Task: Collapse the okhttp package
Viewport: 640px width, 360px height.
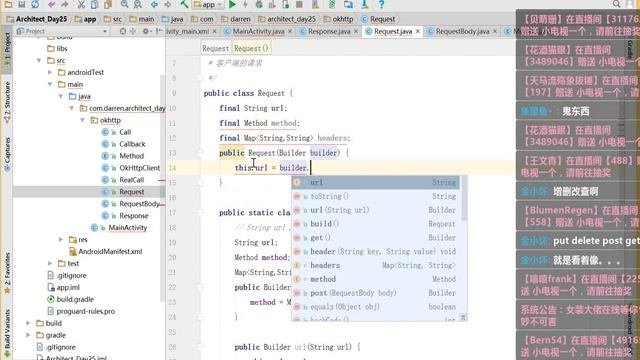Action: (x=83, y=120)
